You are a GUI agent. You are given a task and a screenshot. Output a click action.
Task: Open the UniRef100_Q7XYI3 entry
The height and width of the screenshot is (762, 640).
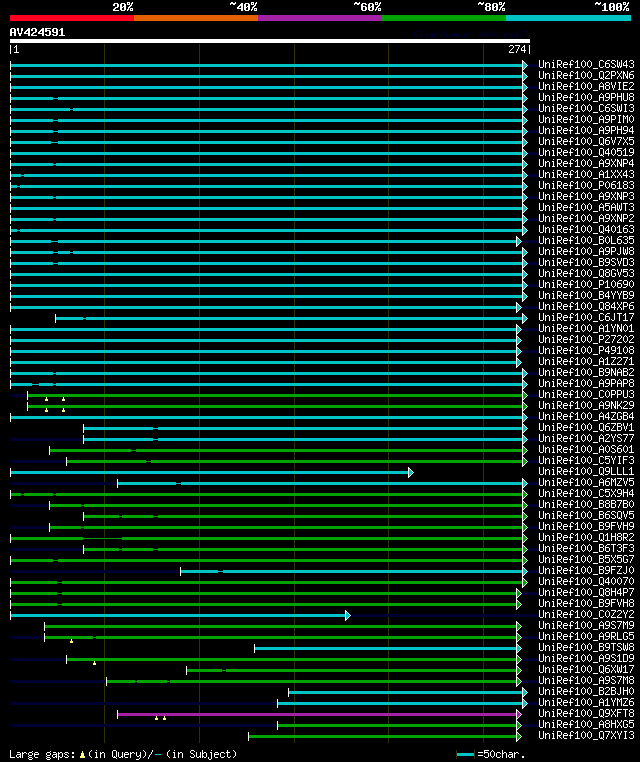tap(586, 735)
